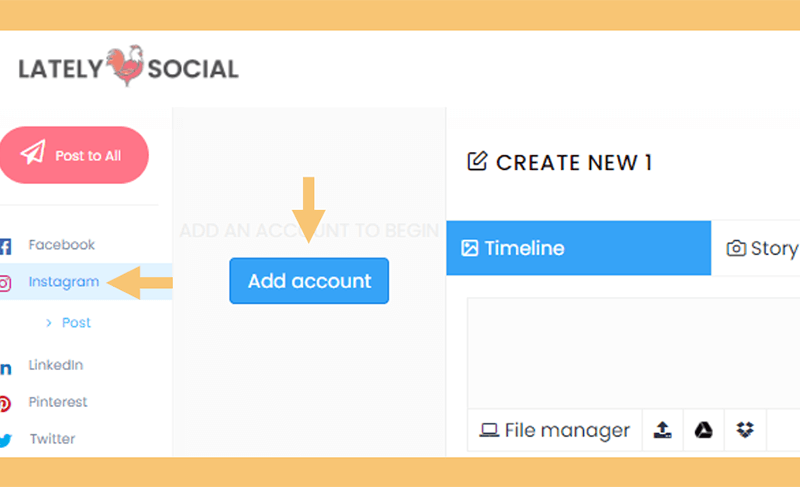800x487 pixels.
Task: Click the Instagram icon in sidebar
Action: tap(5, 283)
